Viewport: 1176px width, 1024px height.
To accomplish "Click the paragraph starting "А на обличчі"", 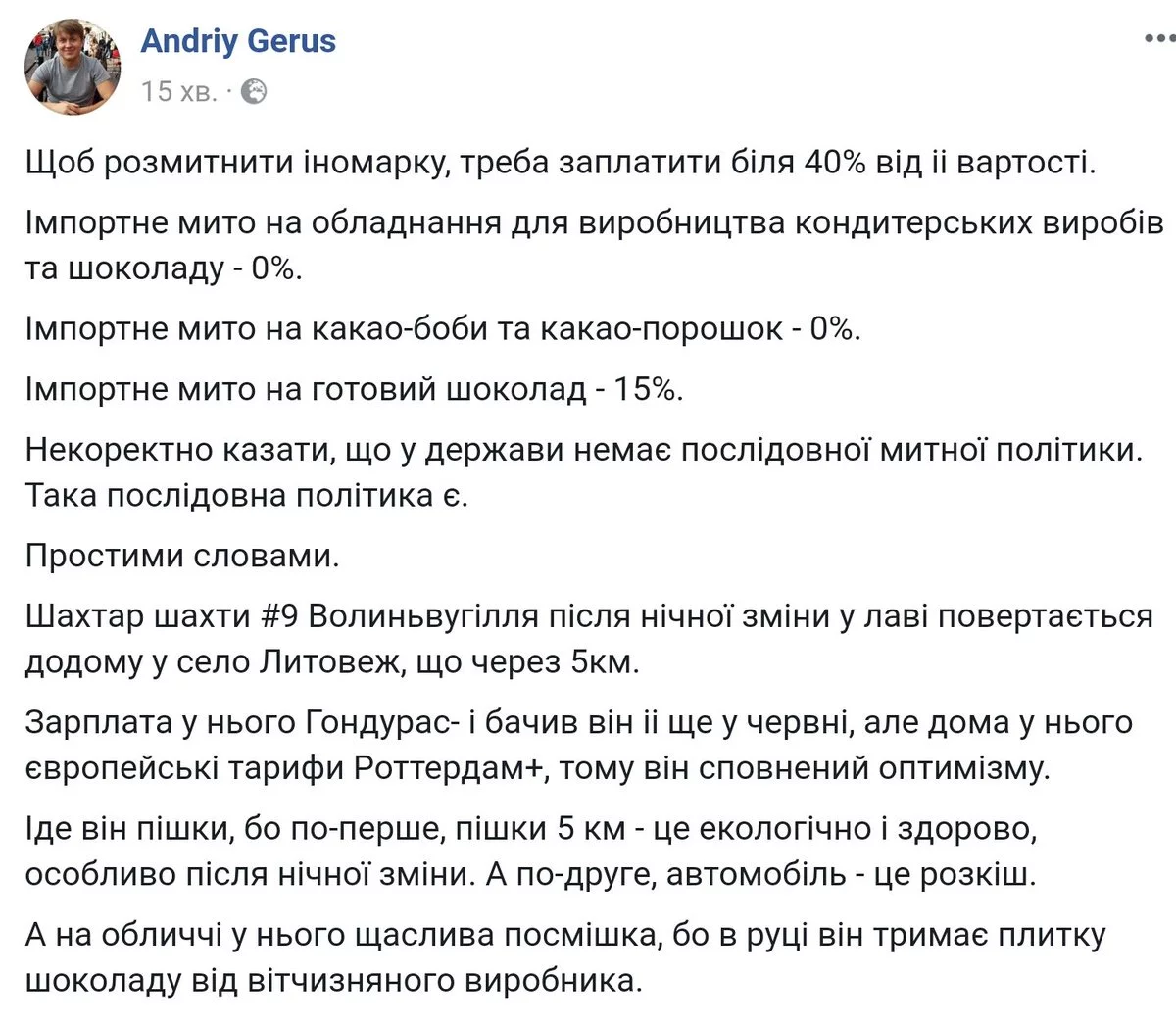I will (x=564, y=935).
